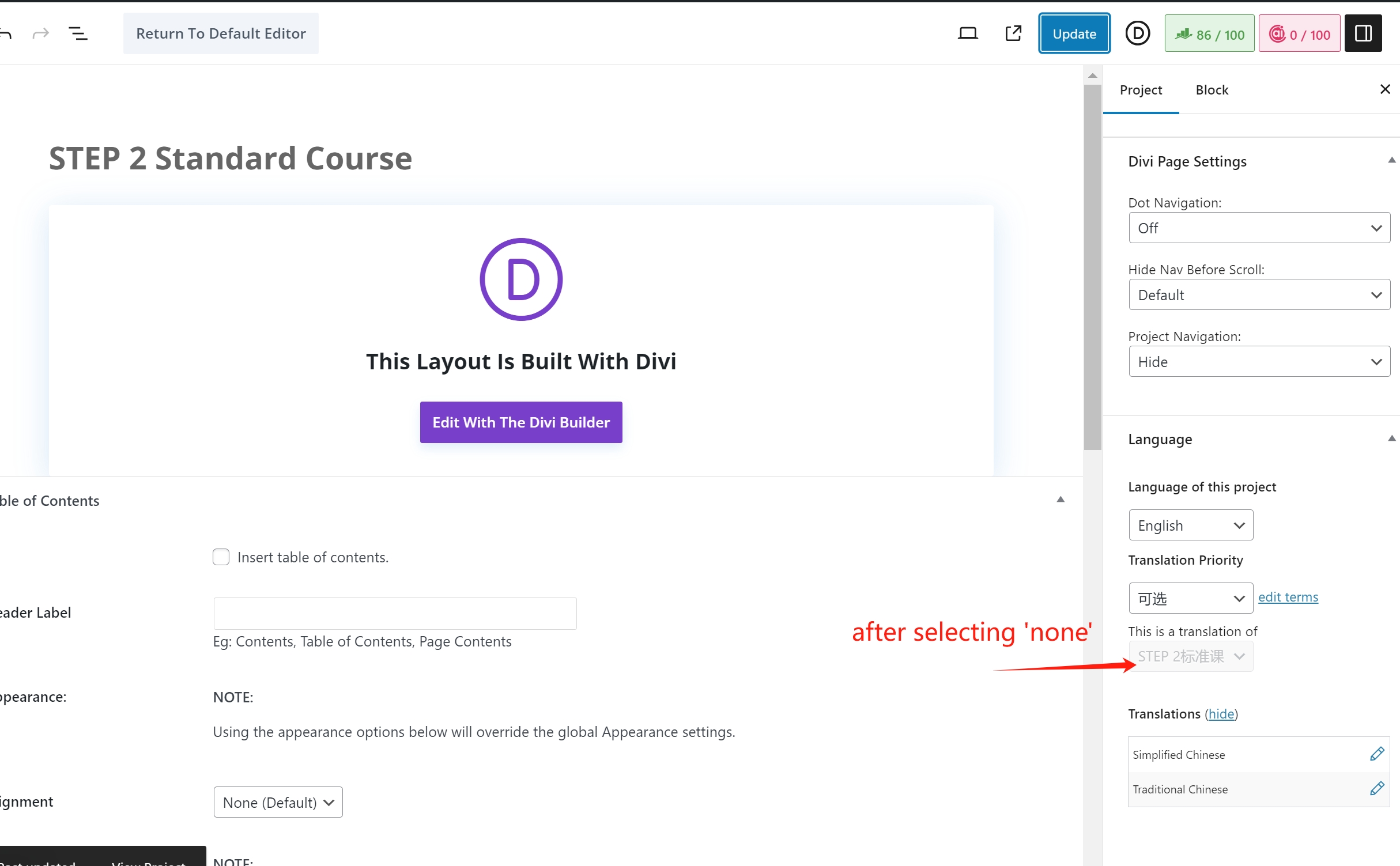Edit the Simplified Chinese translation
This screenshot has height=866, width=1400.
(x=1376, y=754)
